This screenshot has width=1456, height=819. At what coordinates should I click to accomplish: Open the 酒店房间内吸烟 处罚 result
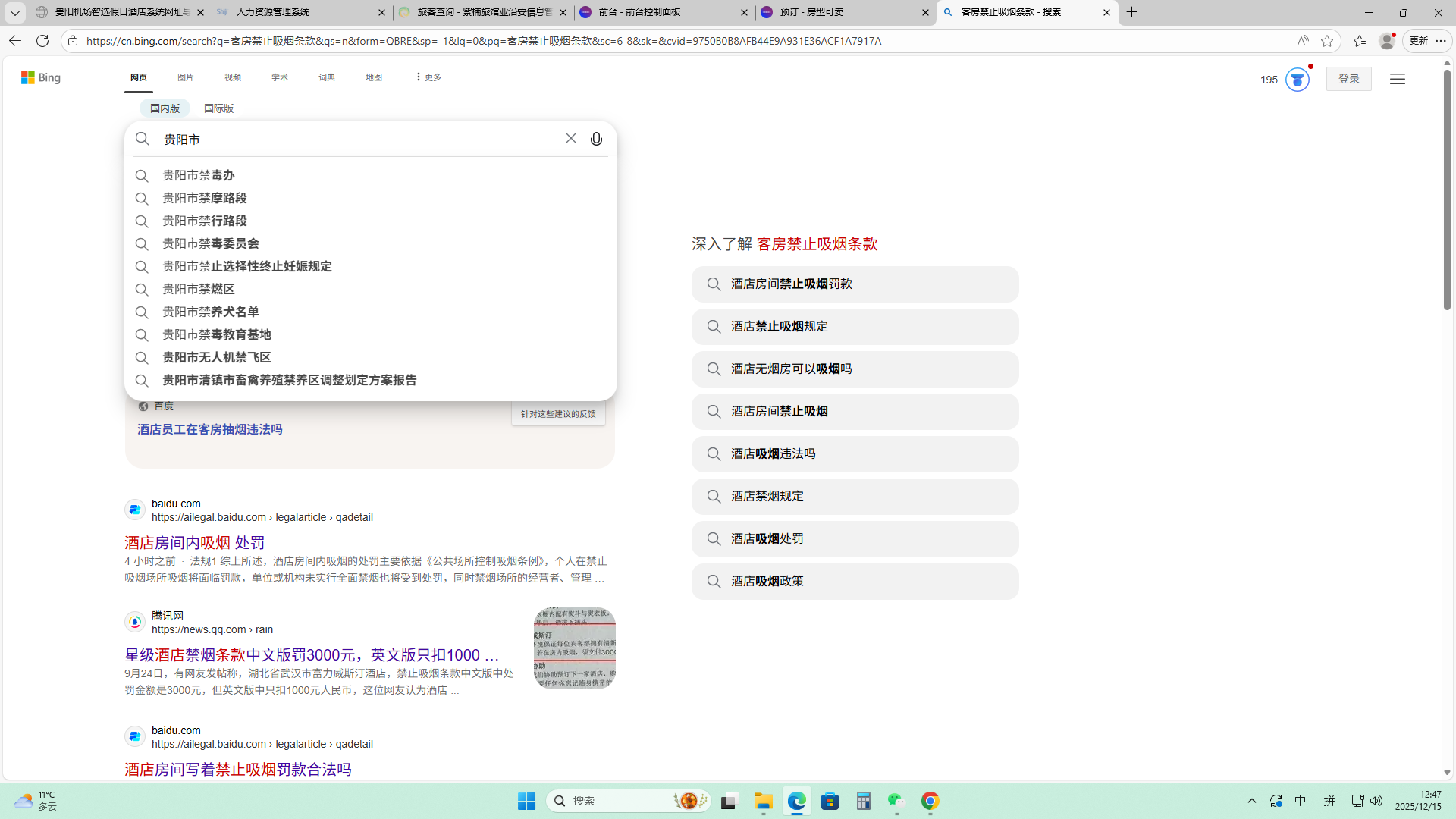coord(194,542)
